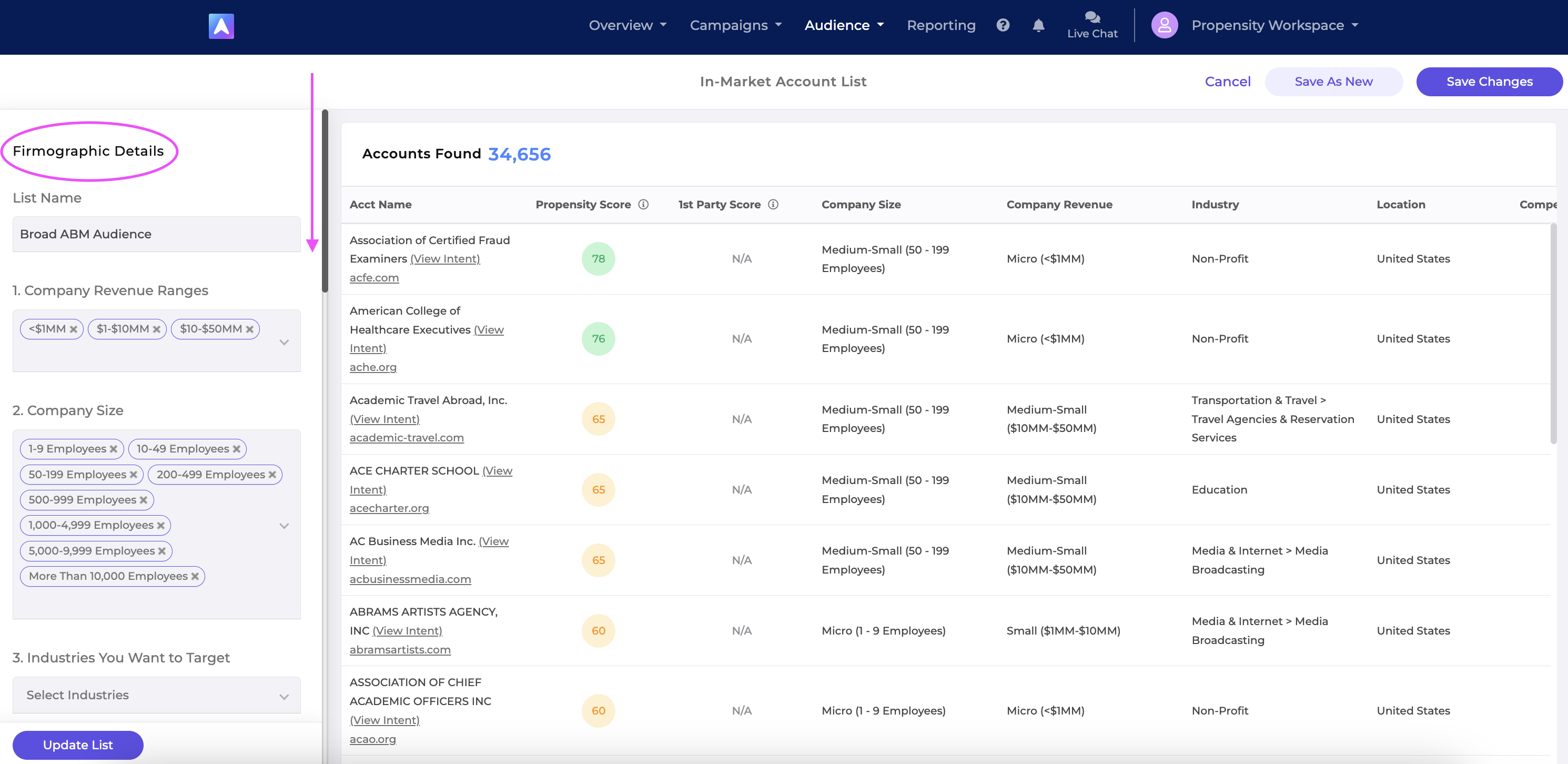Screen dimensions: 1568x764
Task: Open the abramsartists.com link
Action: tap(400, 650)
